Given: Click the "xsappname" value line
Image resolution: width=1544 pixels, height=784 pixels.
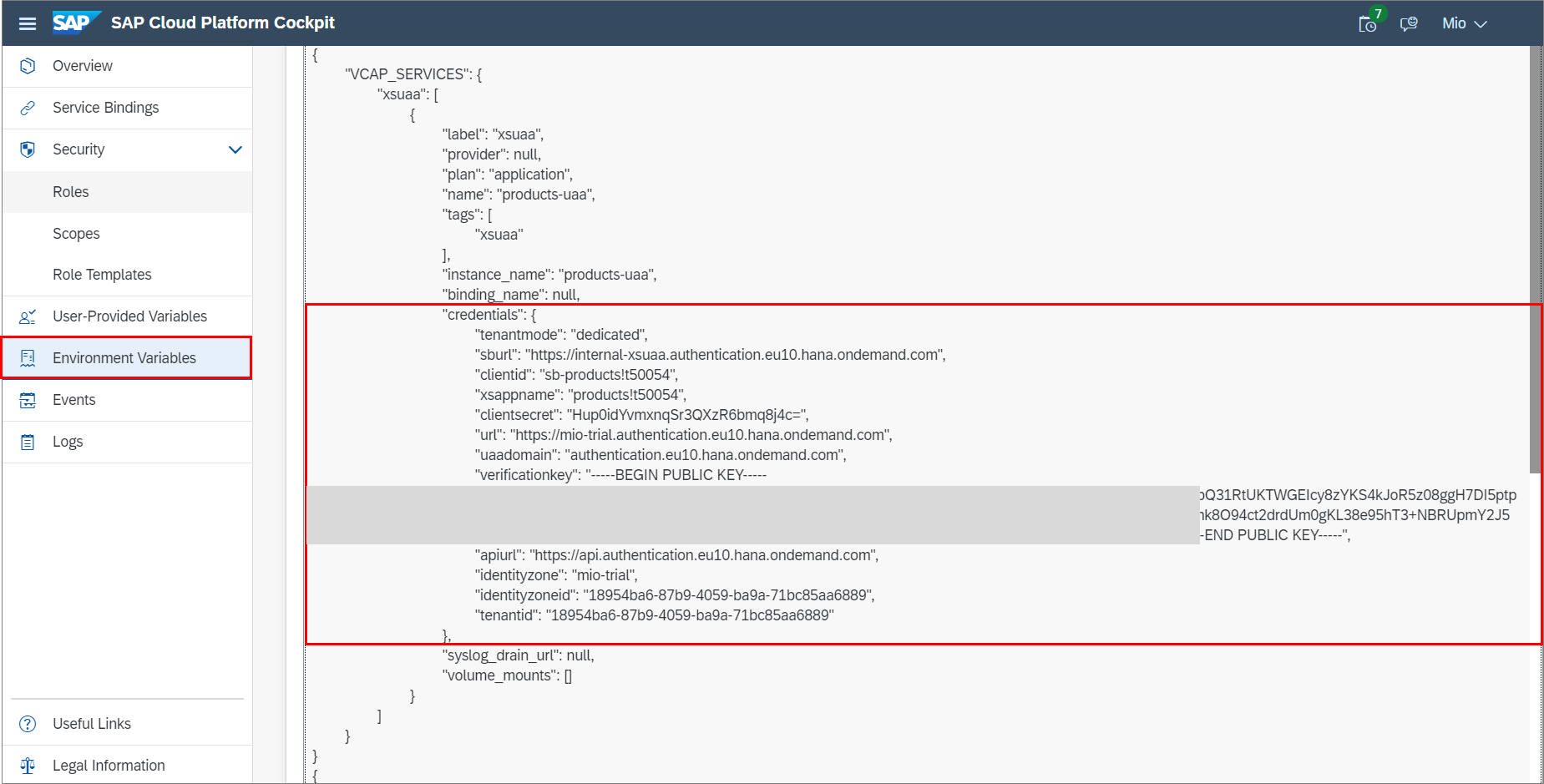Looking at the screenshot, I should 580,395.
